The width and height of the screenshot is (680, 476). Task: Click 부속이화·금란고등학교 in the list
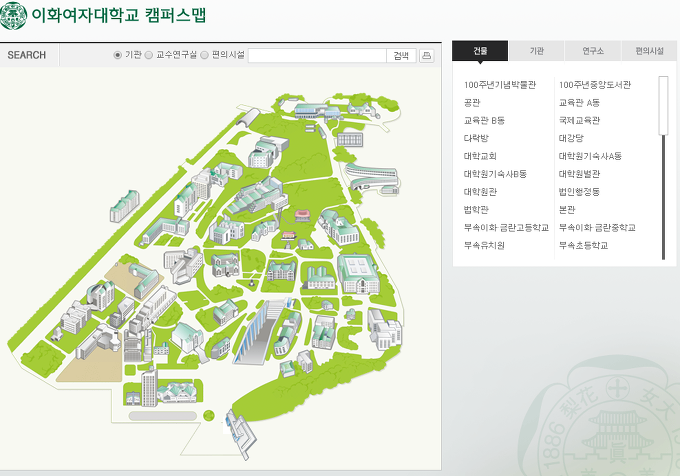coord(506,228)
